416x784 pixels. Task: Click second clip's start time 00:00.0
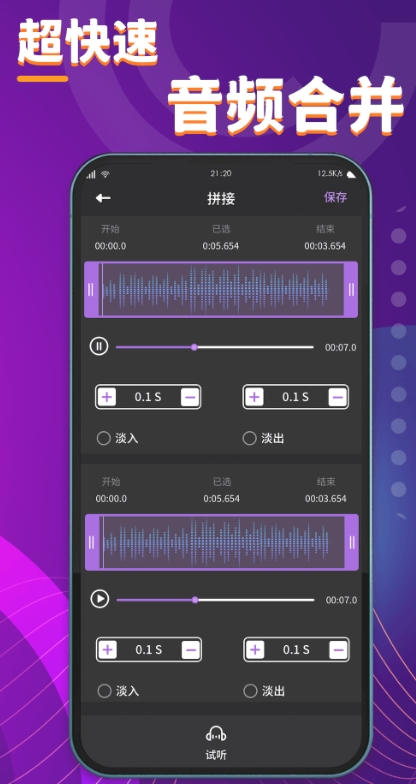pos(112,499)
